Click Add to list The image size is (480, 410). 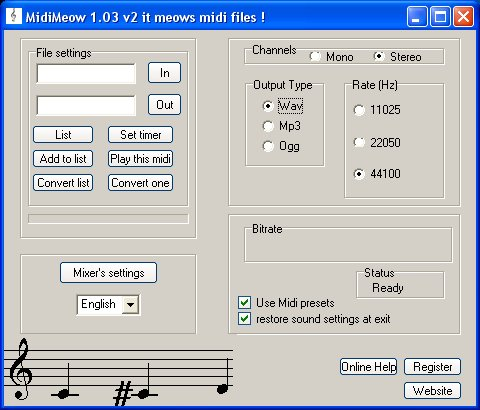click(x=63, y=159)
